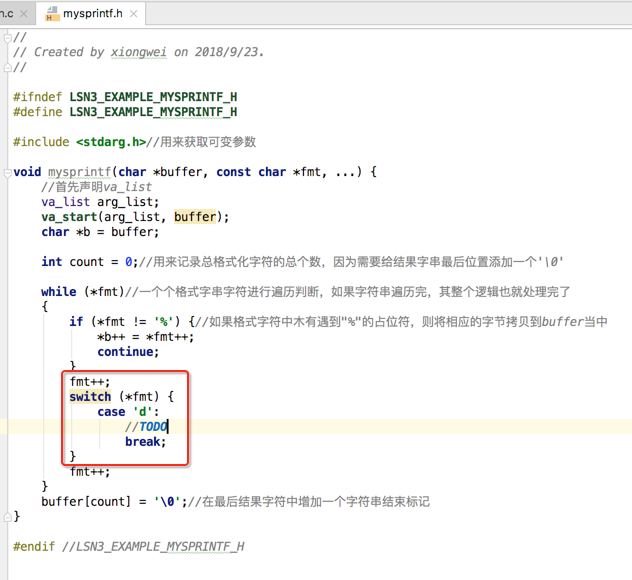The image size is (632, 580).
Task: Collapse the header comment block fold marker
Action: tap(7, 38)
